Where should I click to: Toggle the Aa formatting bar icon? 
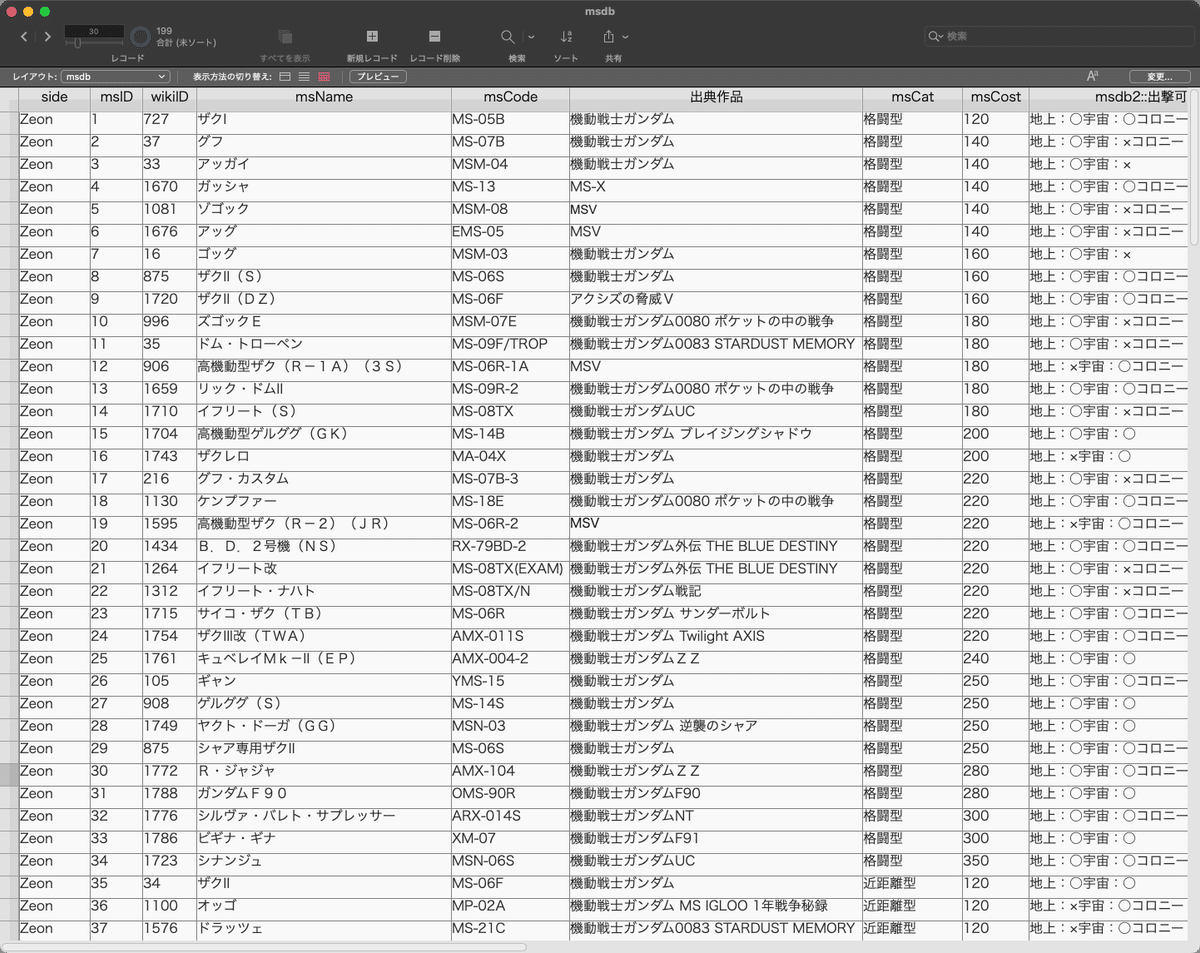(x=1092, y=77)
